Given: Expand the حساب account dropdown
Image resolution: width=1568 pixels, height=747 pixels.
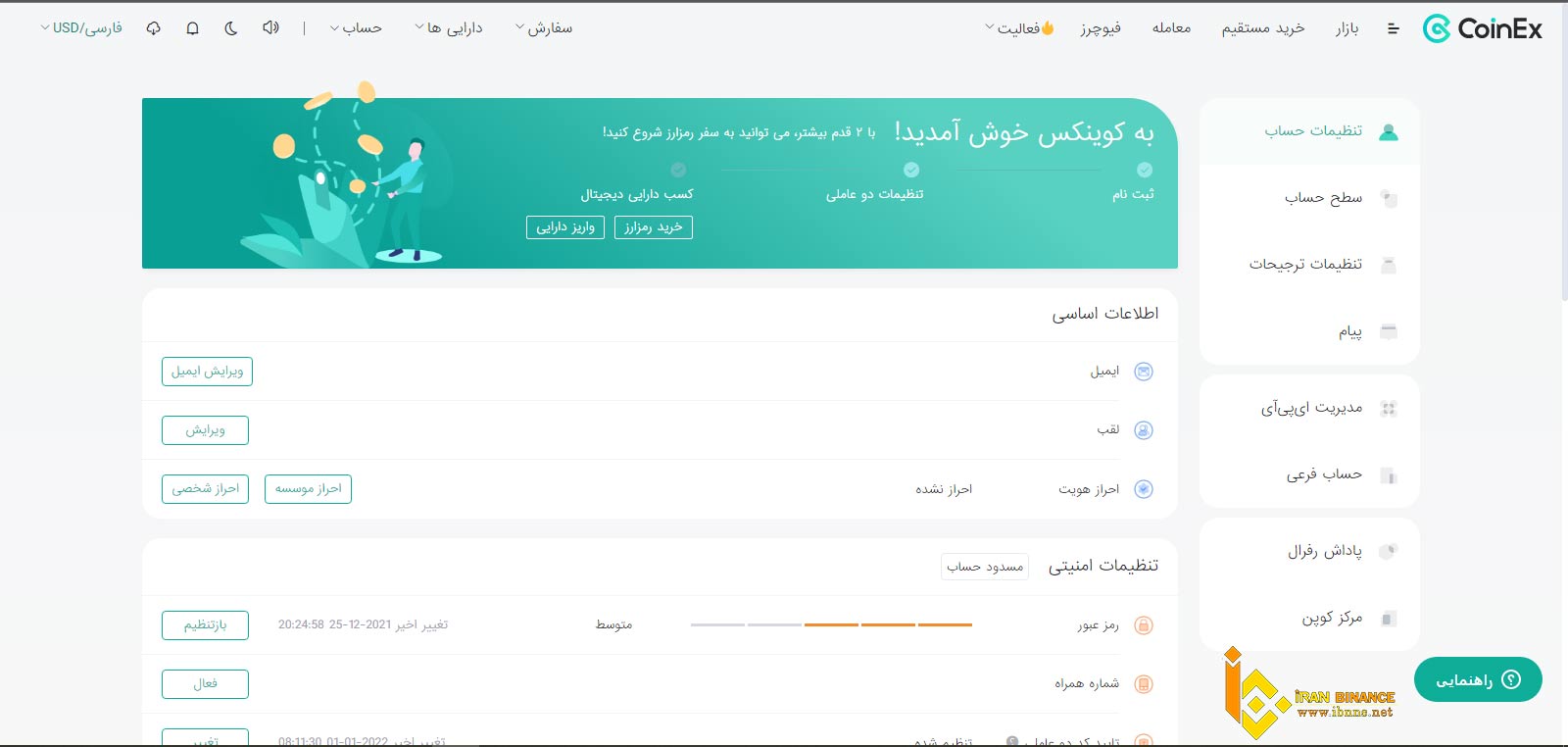Looking at the screenshot, I should [x=357, y=28].
